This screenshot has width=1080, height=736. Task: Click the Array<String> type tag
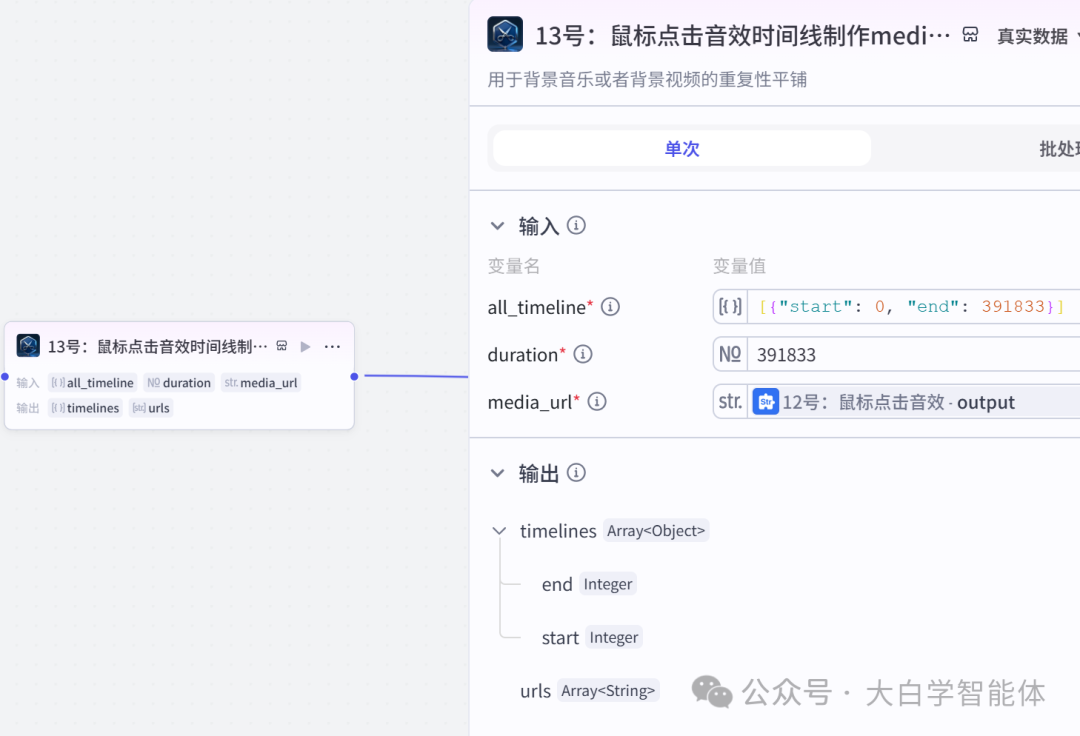tap(608, 691)
